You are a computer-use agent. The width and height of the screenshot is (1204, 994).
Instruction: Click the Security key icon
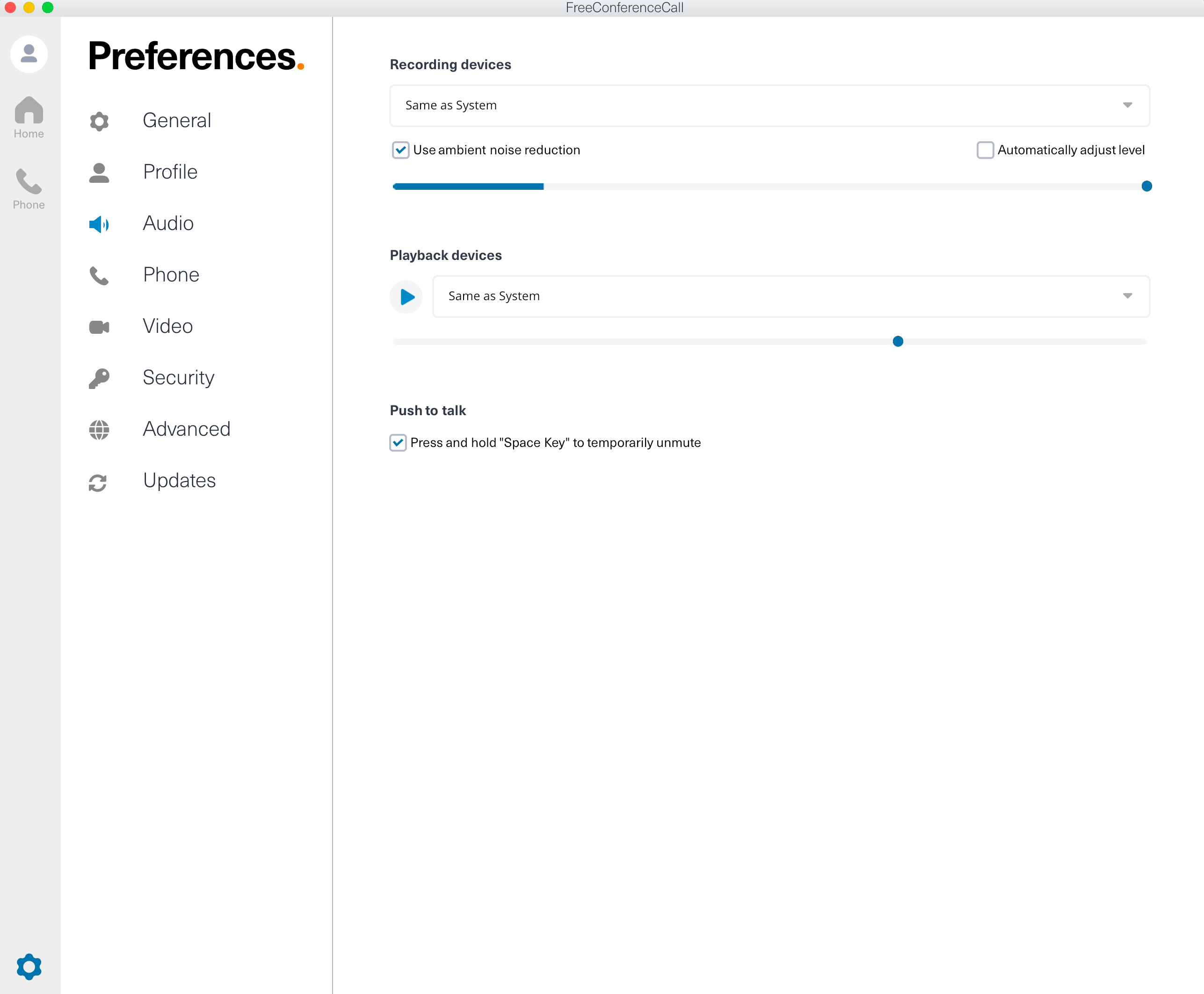[x=99, y=378]
